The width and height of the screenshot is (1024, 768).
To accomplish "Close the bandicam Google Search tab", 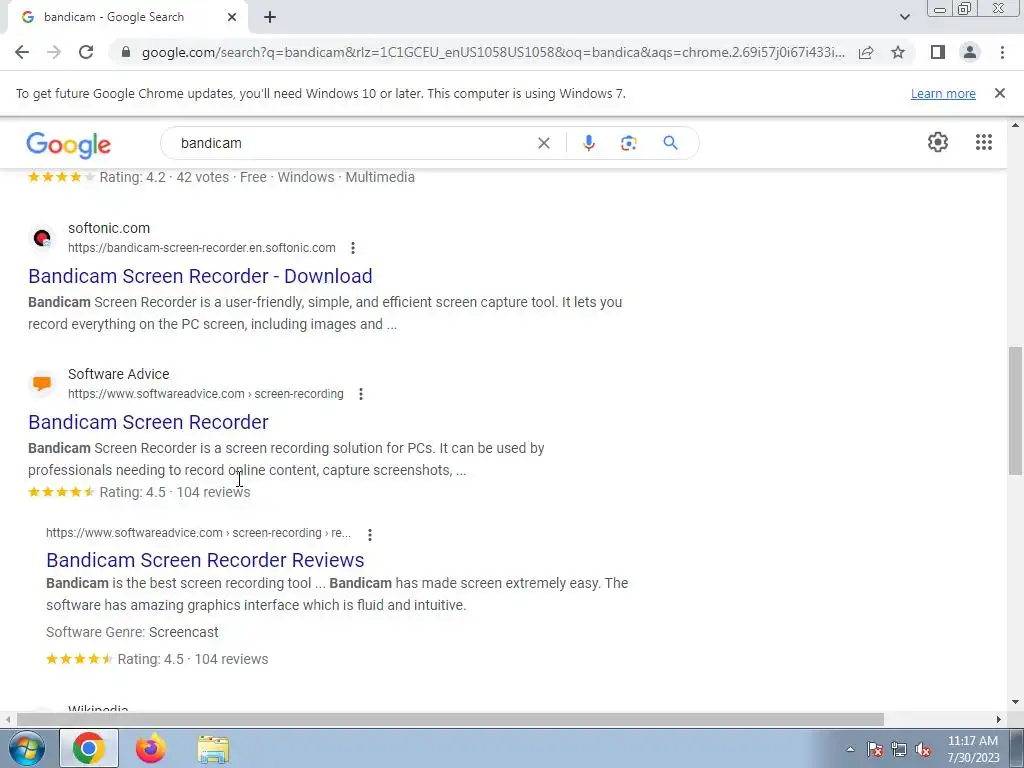I will tap(232, 17).
